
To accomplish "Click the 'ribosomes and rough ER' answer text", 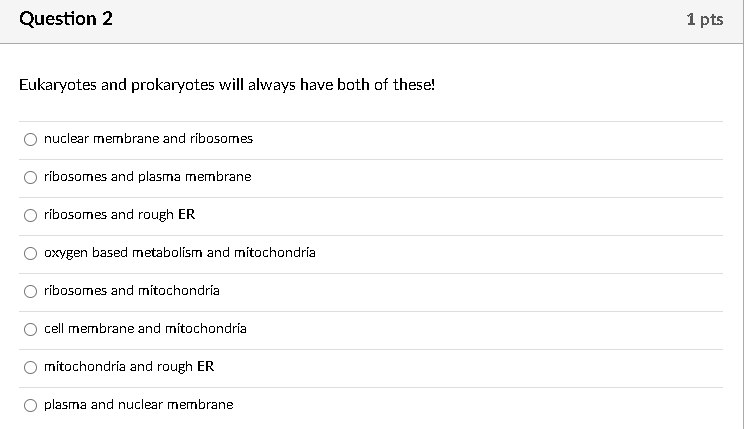I will pos(119,215).
